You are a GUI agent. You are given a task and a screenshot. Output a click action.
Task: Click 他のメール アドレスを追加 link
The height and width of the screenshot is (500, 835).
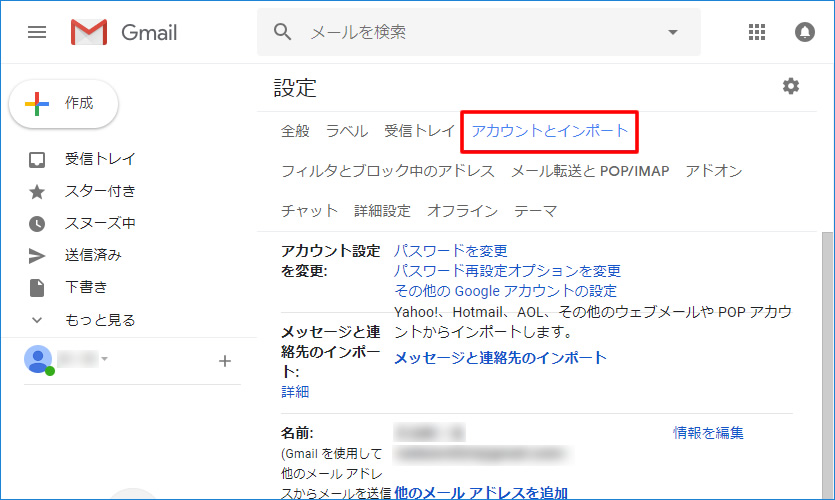[481, 493]
